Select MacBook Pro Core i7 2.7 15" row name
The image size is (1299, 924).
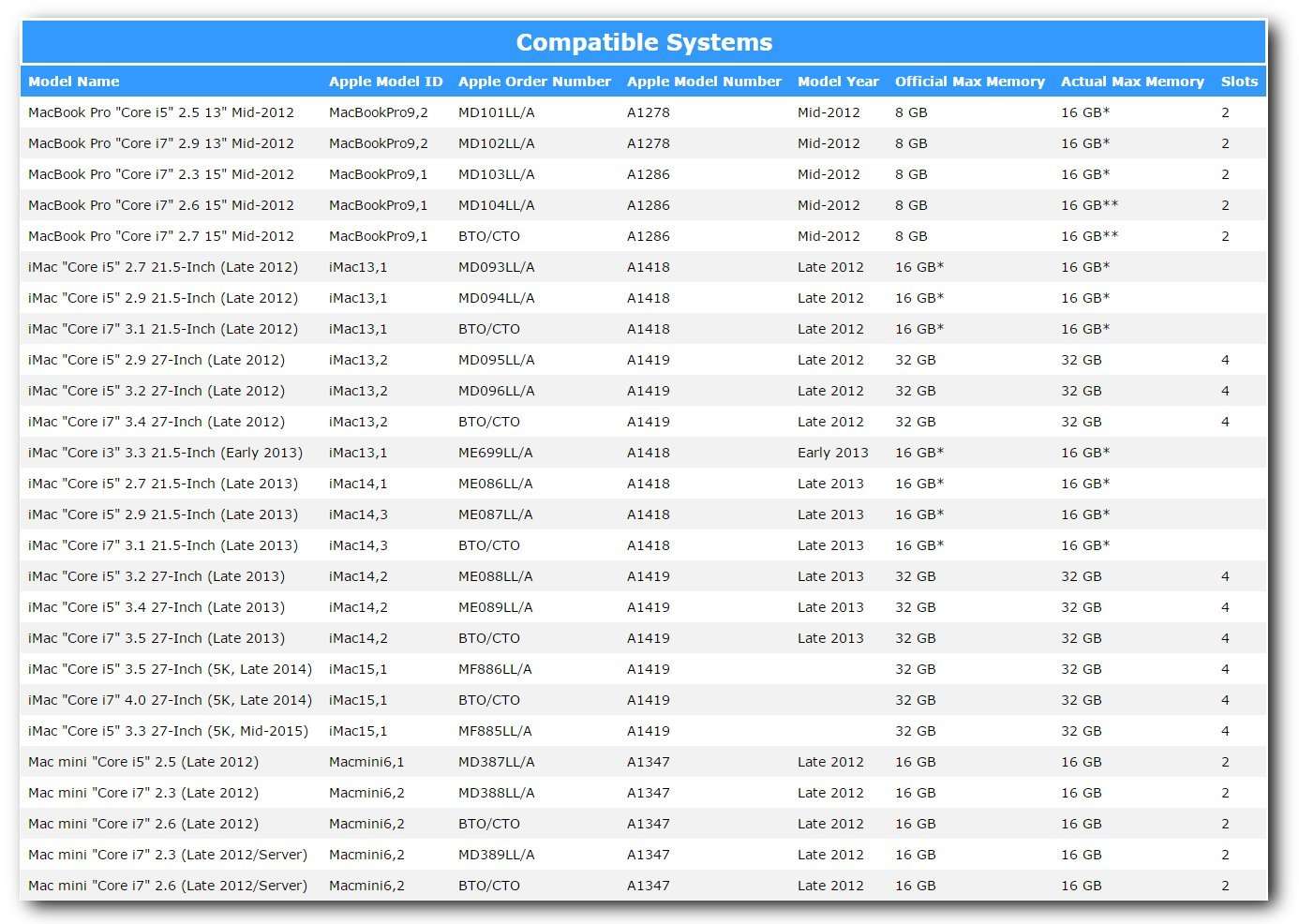[161, 236]
